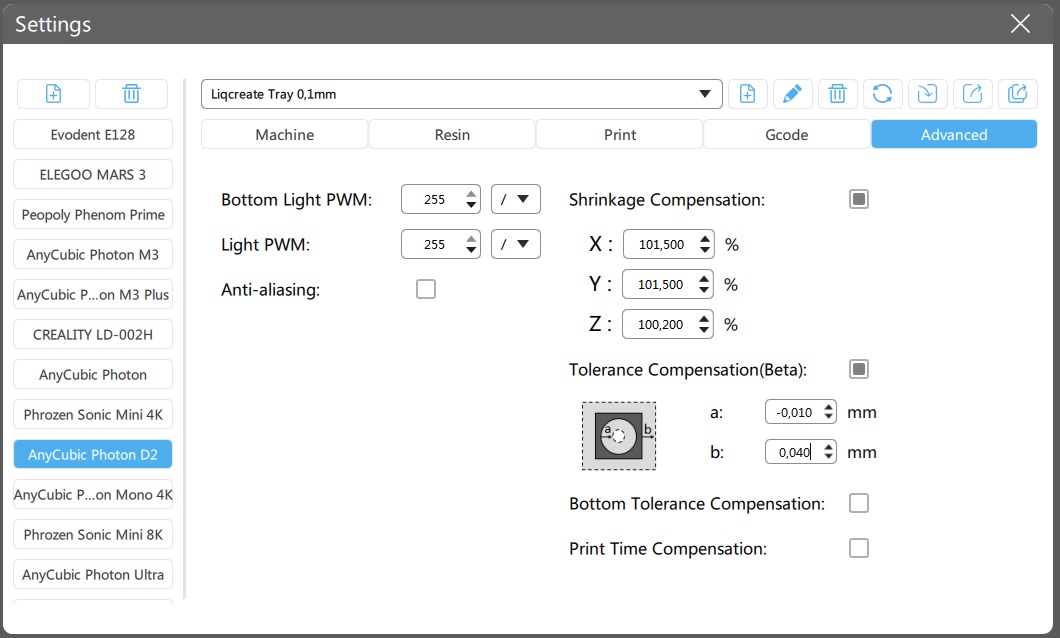Image resolution: width=1060 pixels, height=638 pixels.
Task: Export the profile with the single-arrow icon
Action: click(972, 94)
